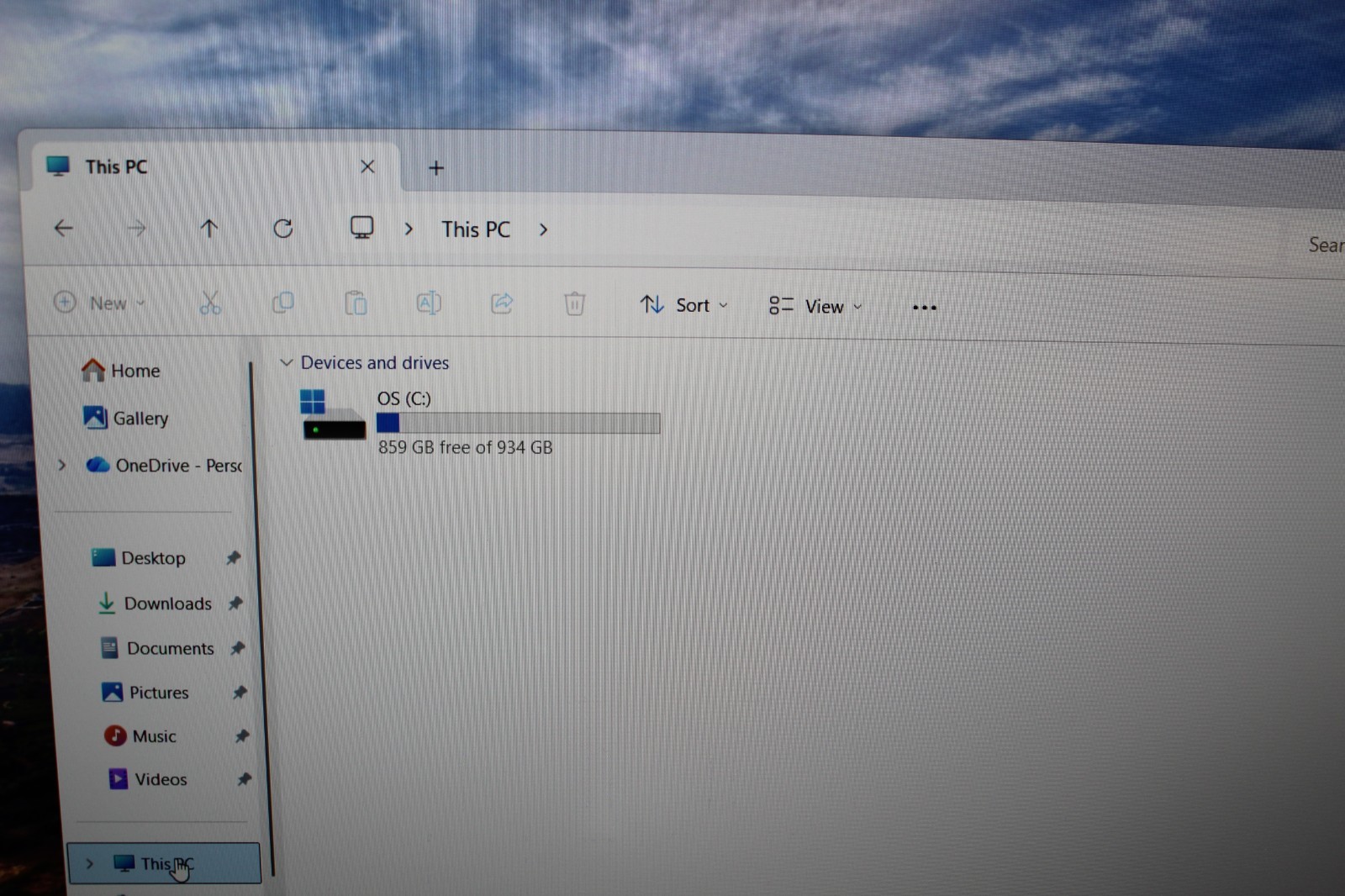
Task: Click the Forward navigation arrow
Action: pyautogui.click(x=136, y=229)
